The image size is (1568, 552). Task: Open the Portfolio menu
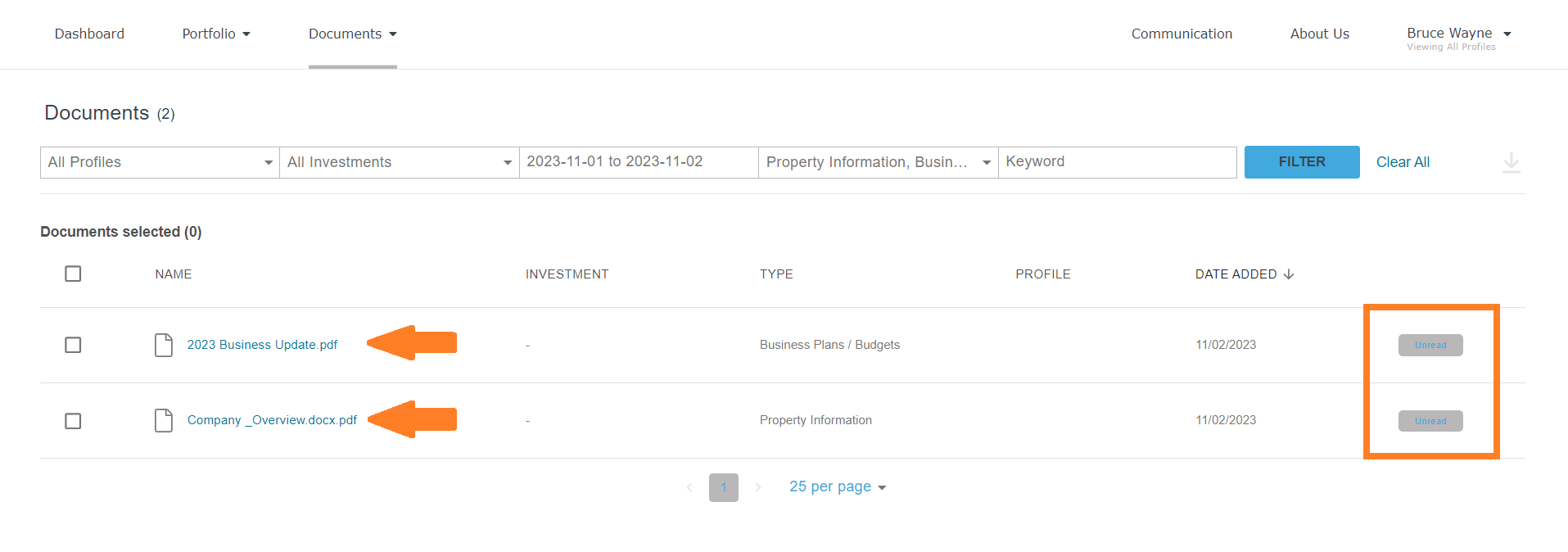click(x=216, y=34)
